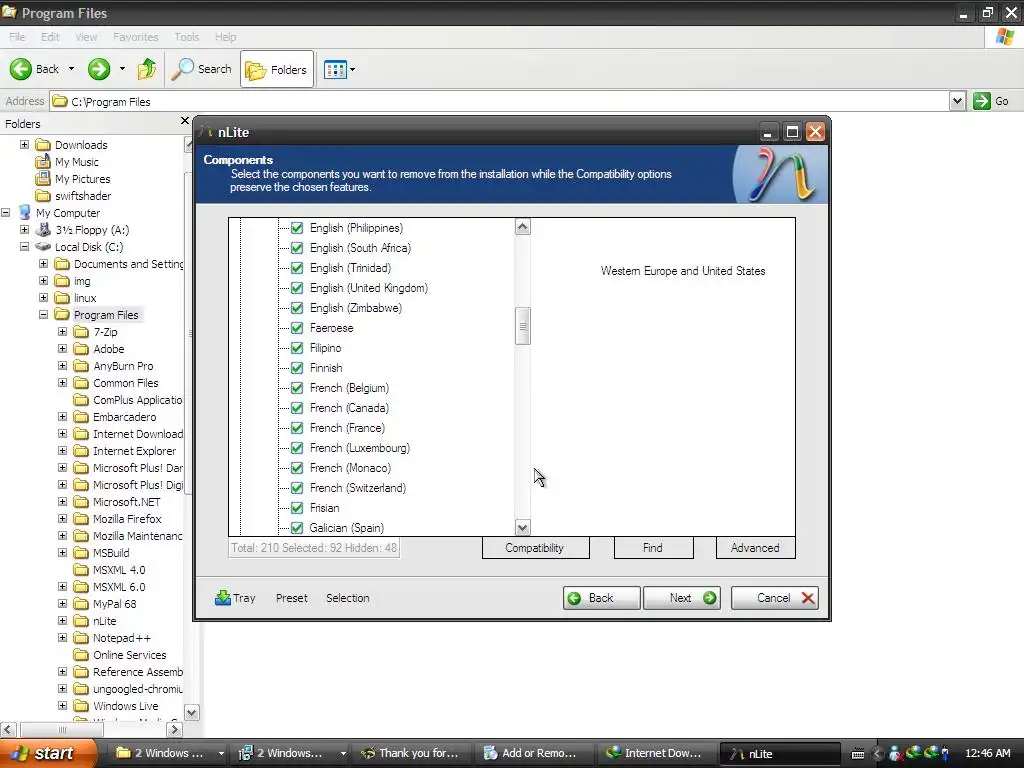This screenshot has height=768, width=1024.
Task: Uncheck English (United Kingdom) checkbox
Action: [296, 288]
